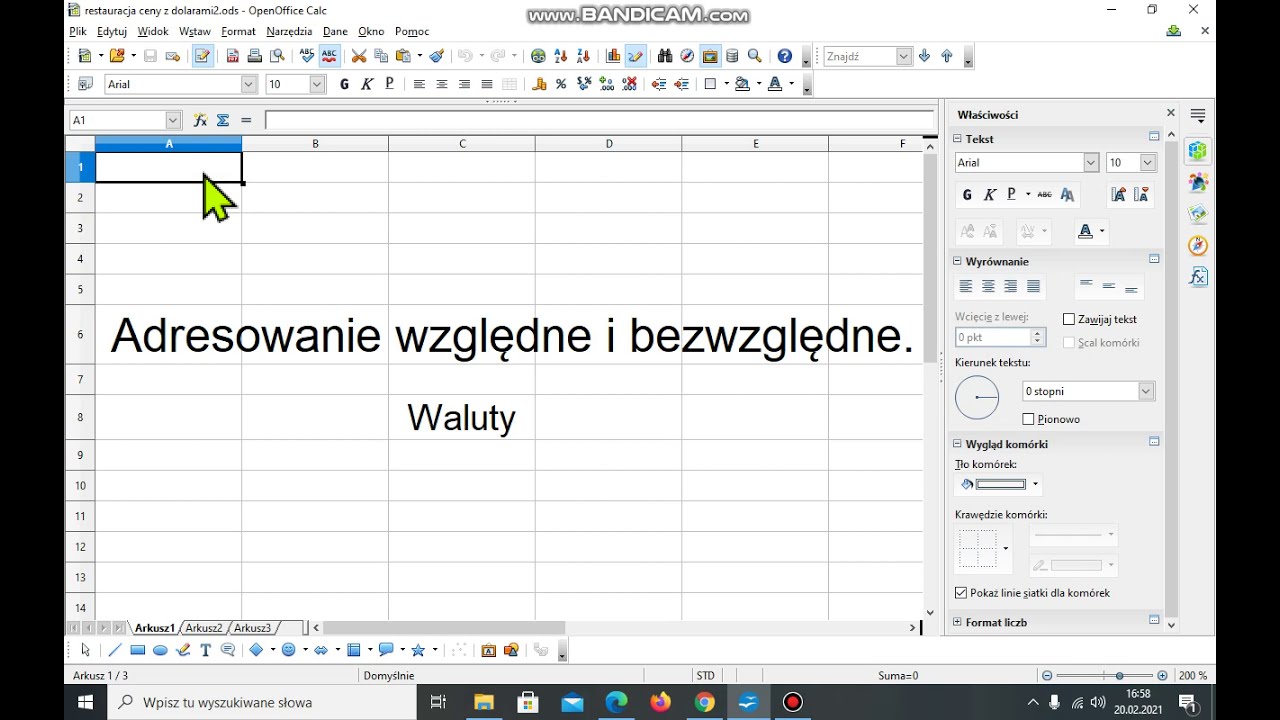Open the font name dropdown in toolbar
The image size is (1280, 720).
click(x=249, y=84)
